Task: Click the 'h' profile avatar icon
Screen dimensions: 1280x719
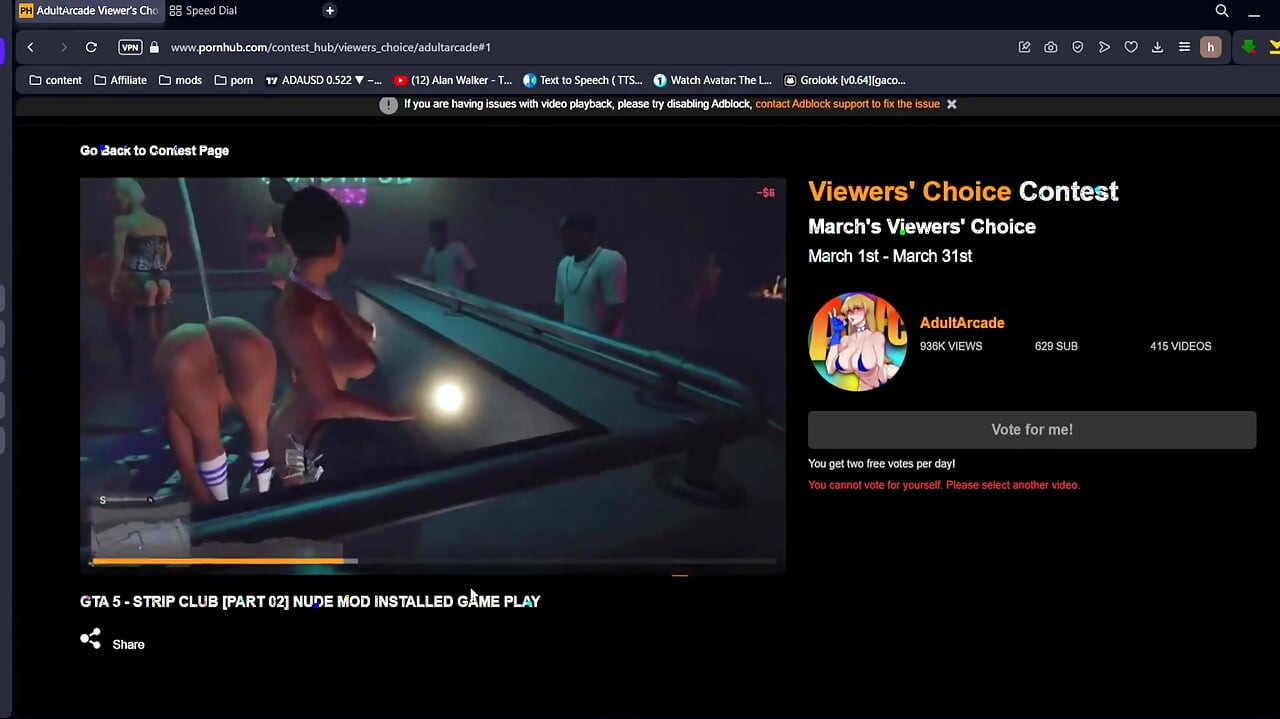Action: coord(1211,47)
